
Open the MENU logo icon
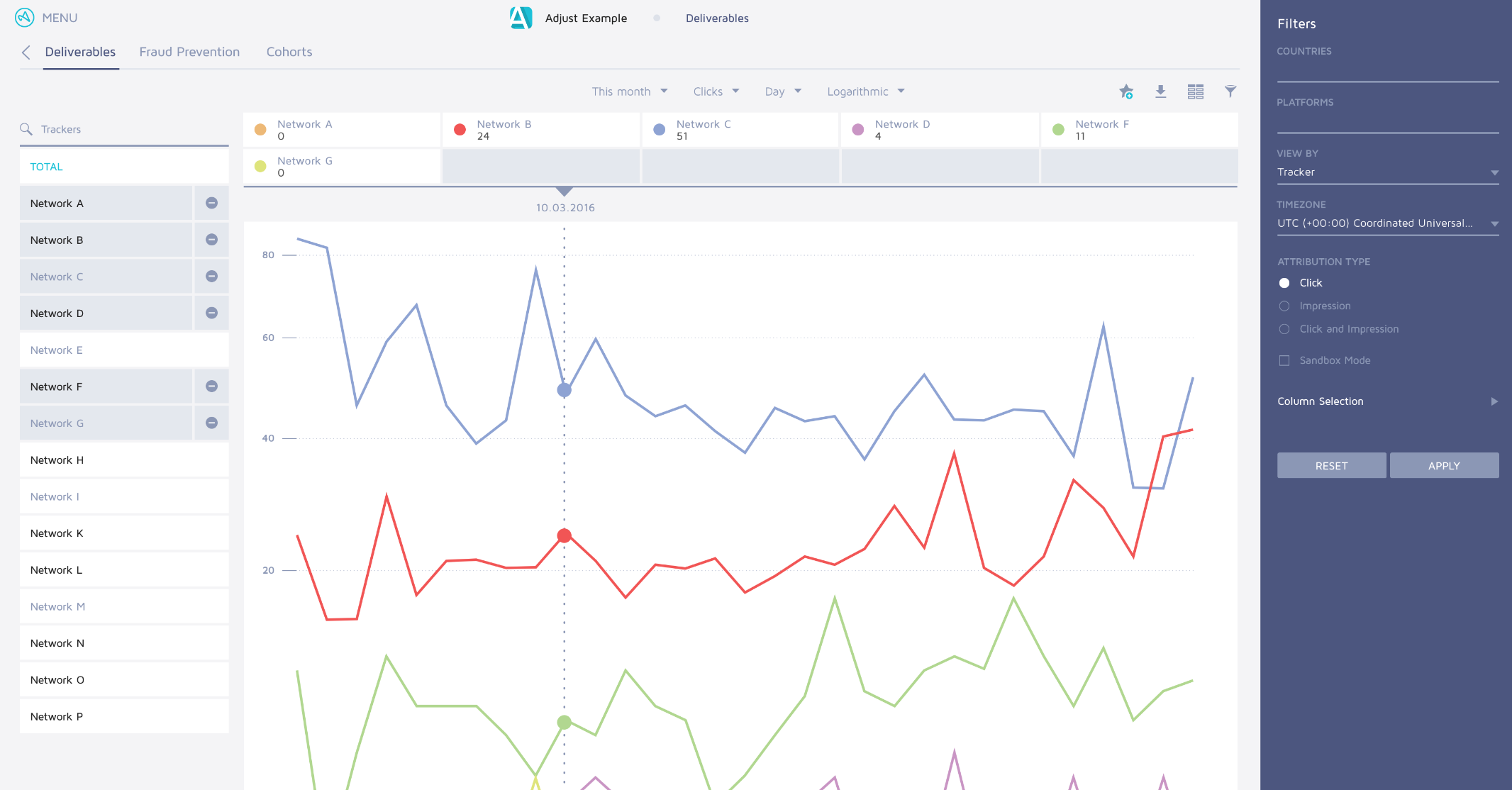[x=25, y=17]
